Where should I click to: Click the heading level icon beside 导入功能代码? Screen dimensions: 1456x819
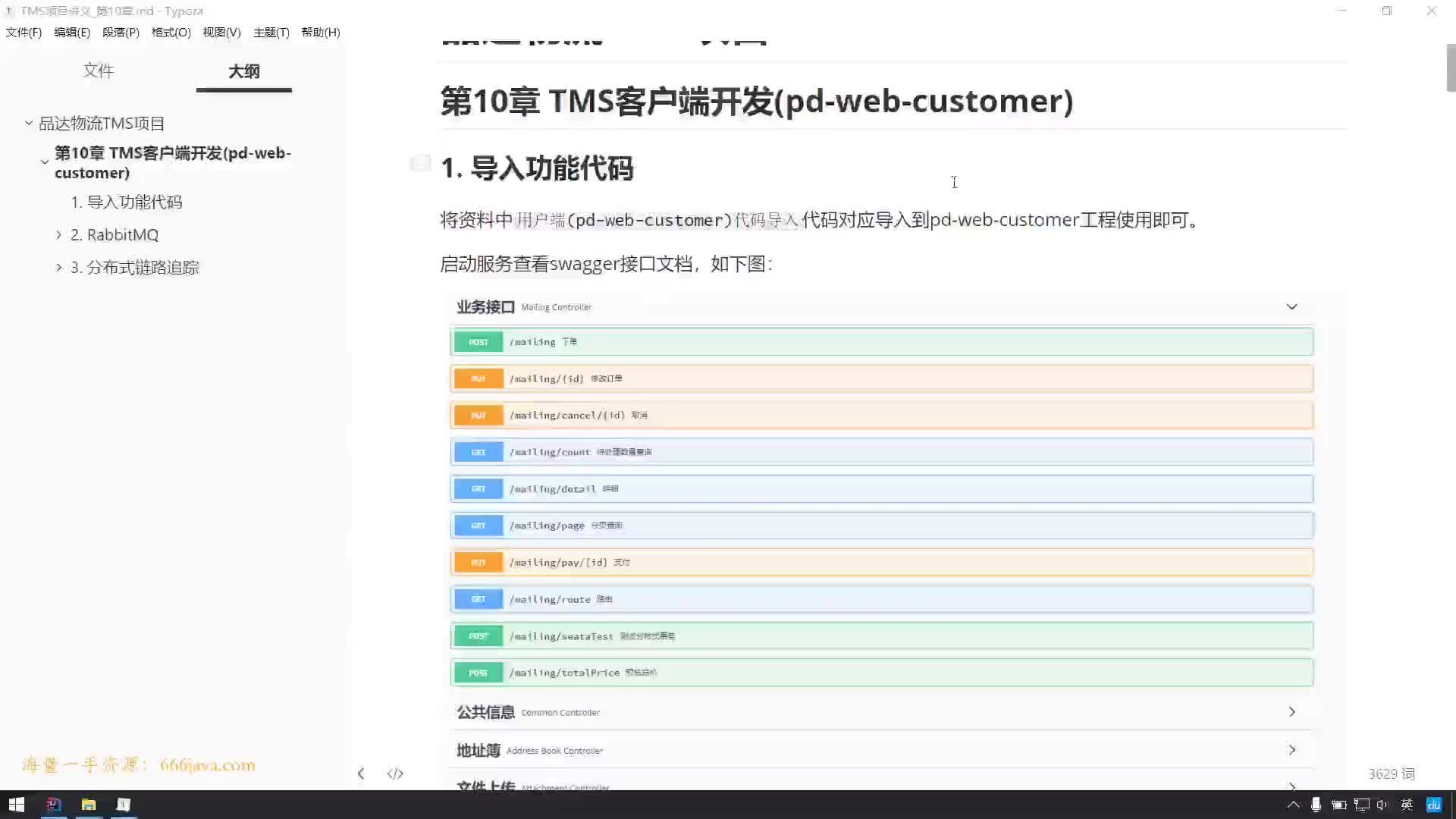[420, 163]
